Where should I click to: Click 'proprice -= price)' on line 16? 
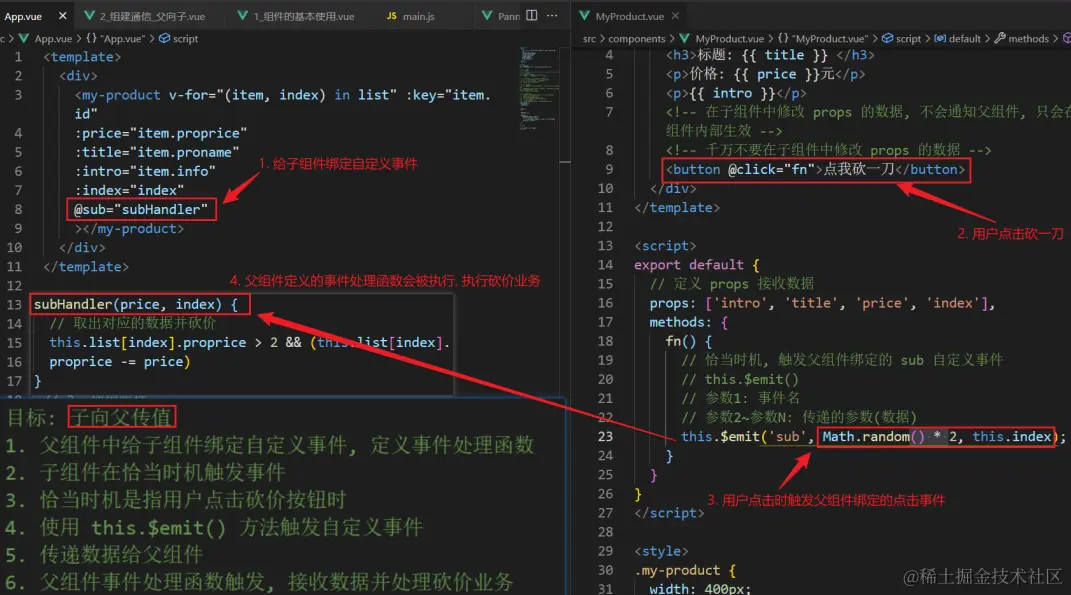pyautogui.click(x=120, y=361)
